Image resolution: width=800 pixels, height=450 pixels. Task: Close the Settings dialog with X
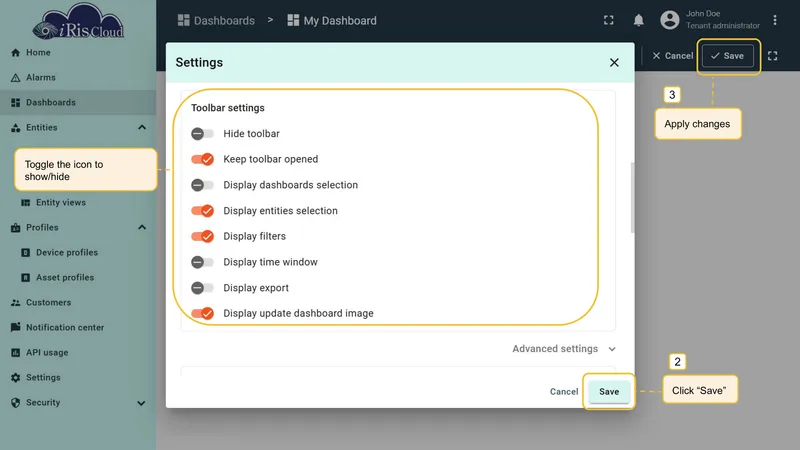(x=614, y=62)
